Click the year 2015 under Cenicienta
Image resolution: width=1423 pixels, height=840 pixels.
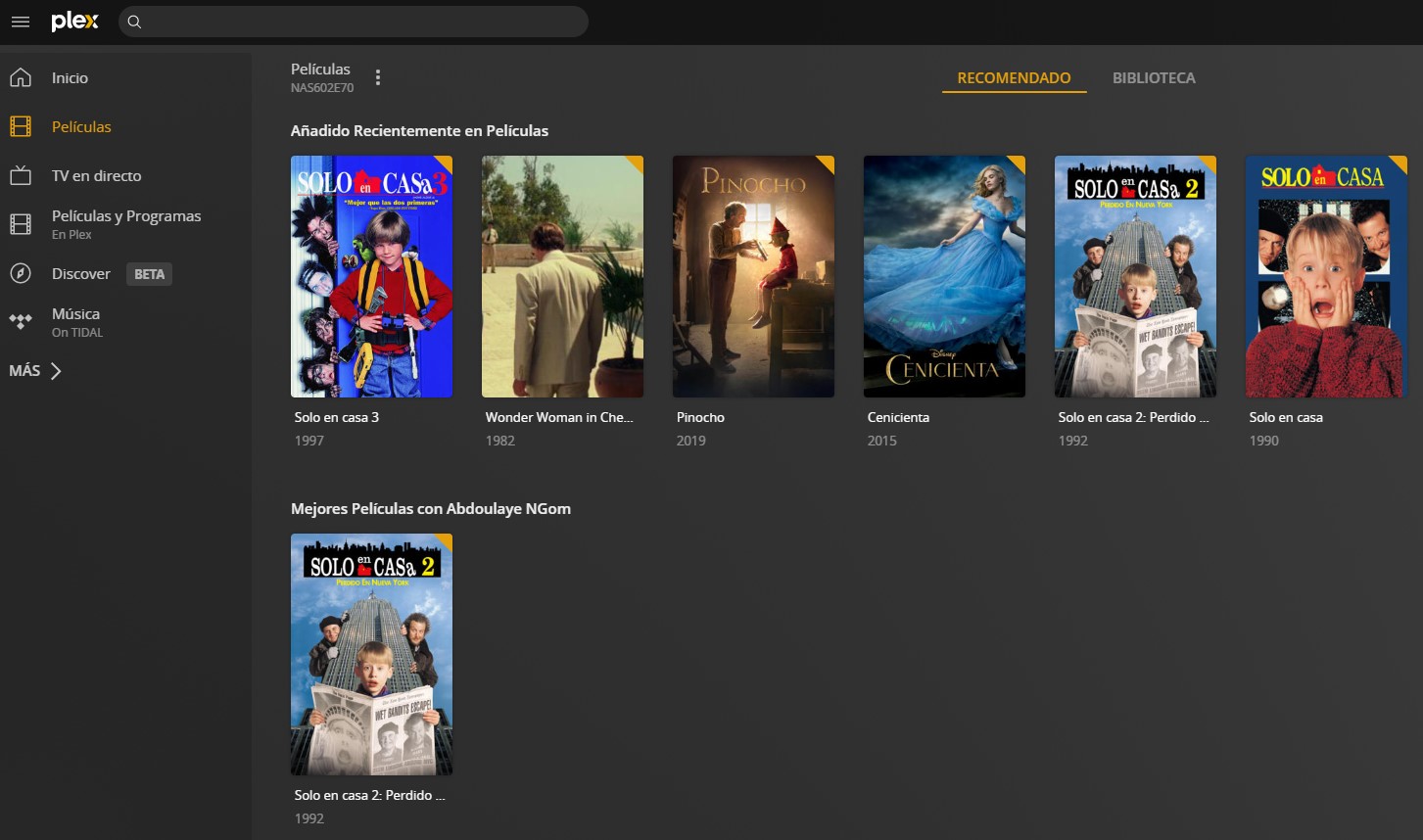pyautogui.click(x=881, y=441)
